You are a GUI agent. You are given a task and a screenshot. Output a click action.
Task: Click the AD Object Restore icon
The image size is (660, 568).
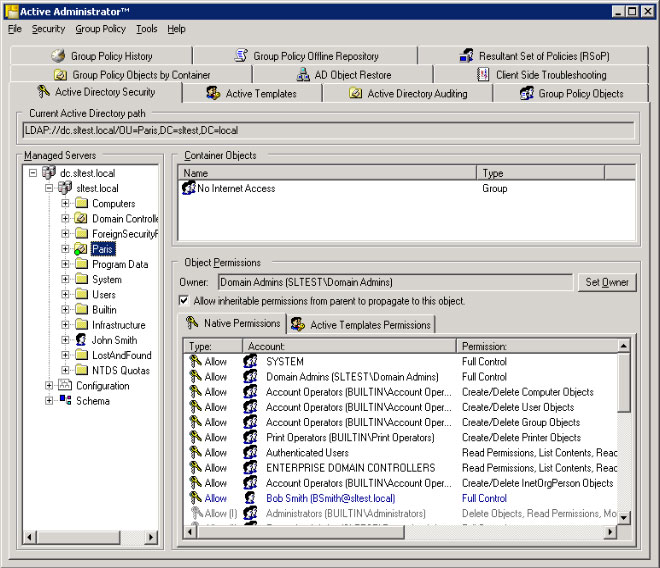303,75
